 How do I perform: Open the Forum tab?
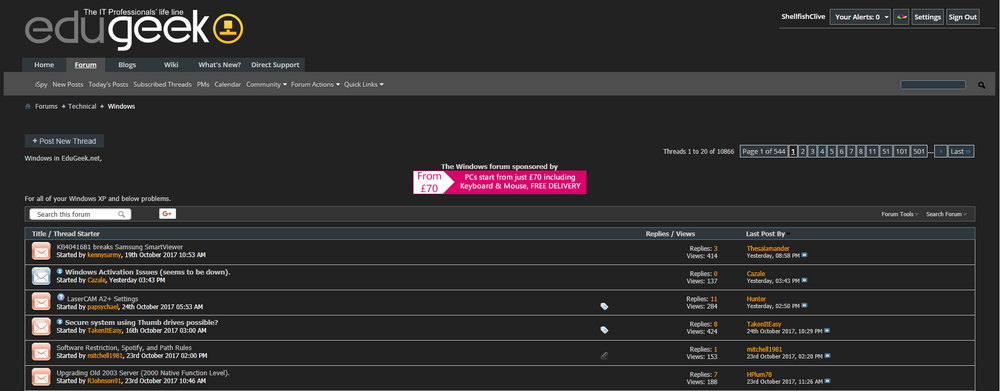click(x=85, y=65)
